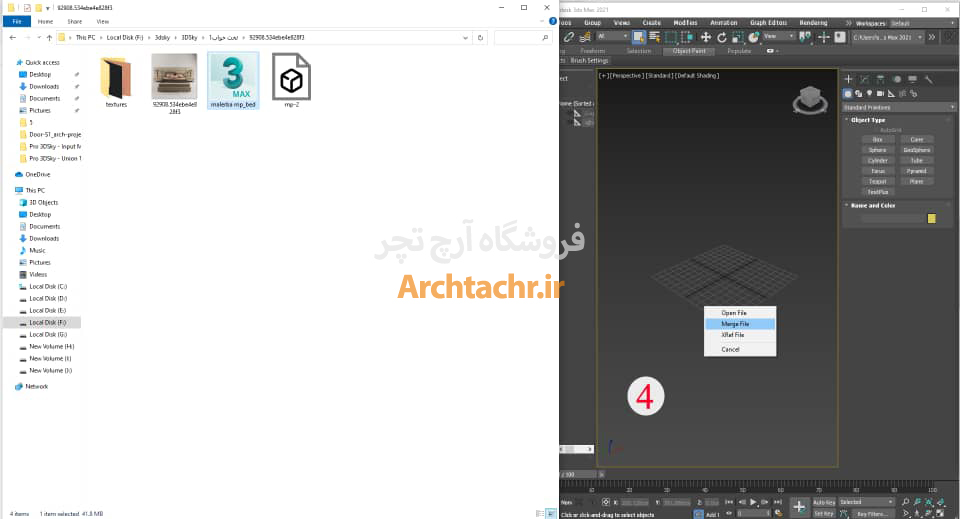Screen dimensions: 960x519
Task: Expand the Explorer address bar history dropdown
Action: (465, 38)
